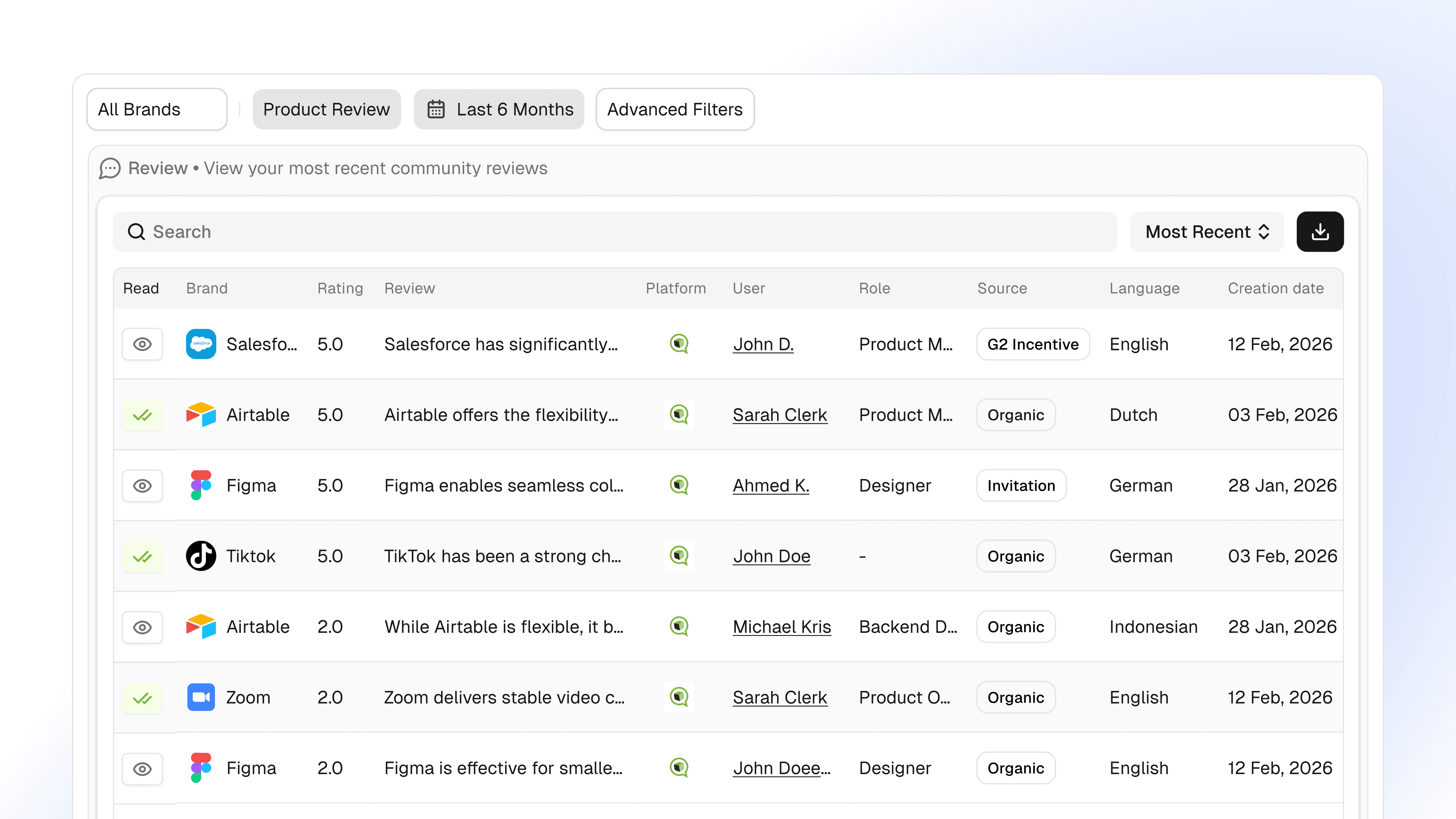Screen dimensions: 1456x819
Task: Click the G2 Incentive source badge
Action: [1032, 344]
